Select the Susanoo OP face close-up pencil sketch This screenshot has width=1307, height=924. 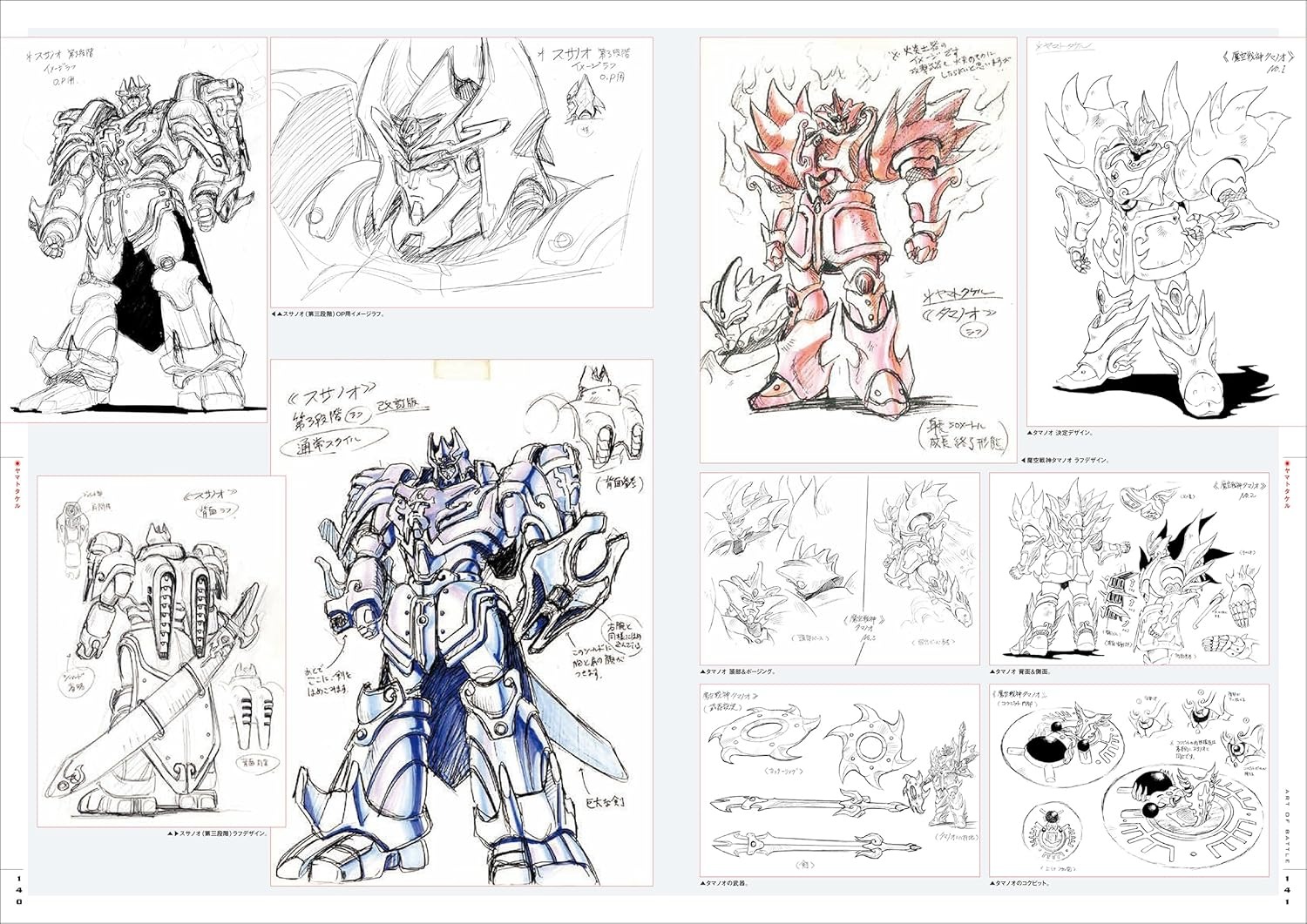click(x=462, y=172)
